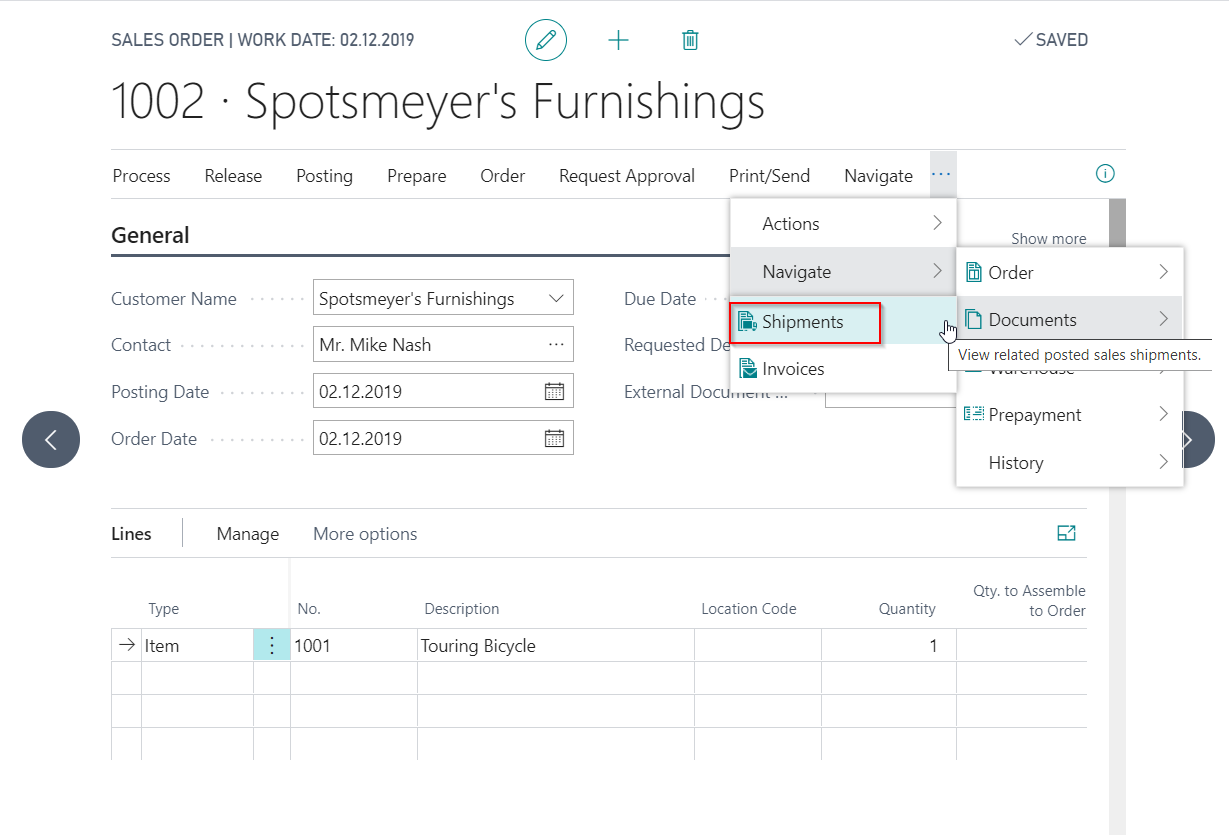Expand the Order submenu chevron
The image size is (1229, 835).
tap(1164, 272)
